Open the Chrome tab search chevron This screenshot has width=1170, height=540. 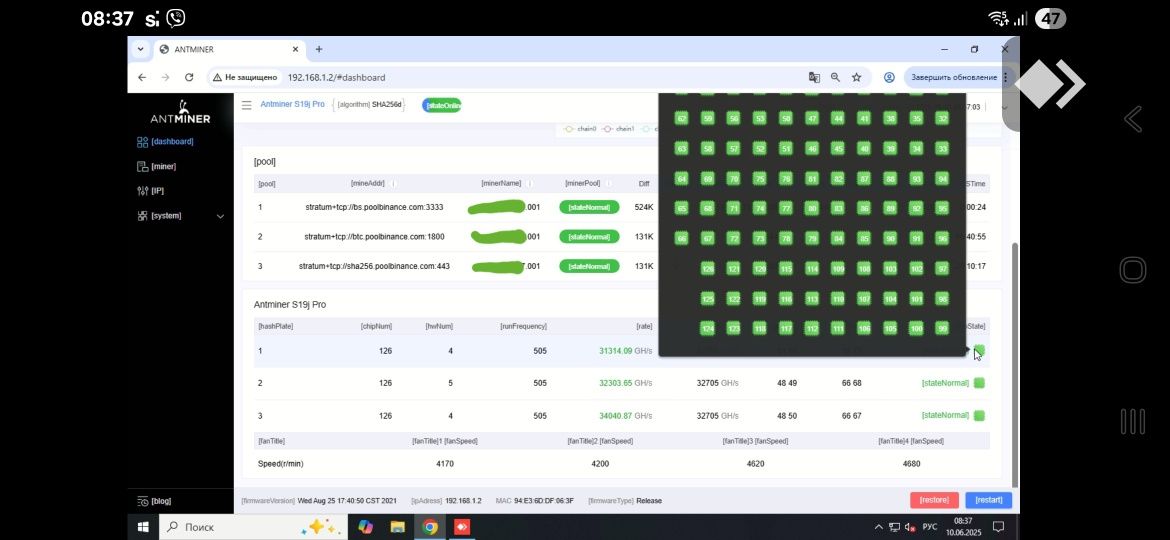(x=140, y=49)
